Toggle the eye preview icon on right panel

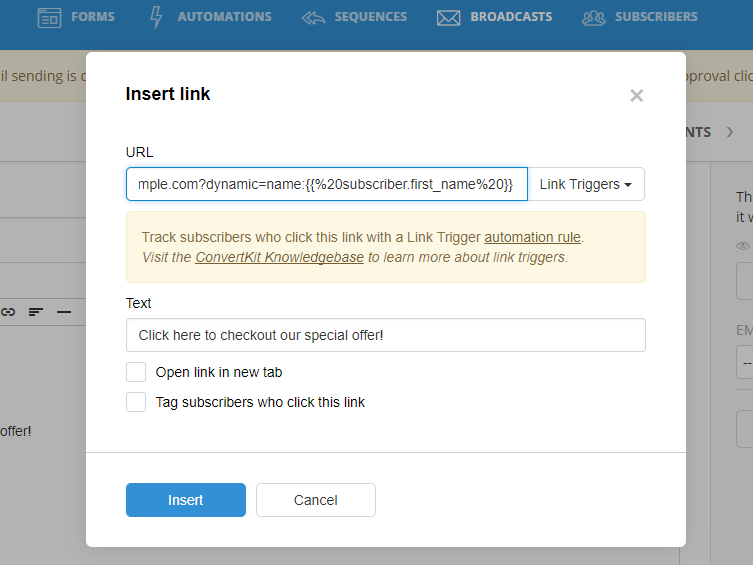[x=743, y=246]
